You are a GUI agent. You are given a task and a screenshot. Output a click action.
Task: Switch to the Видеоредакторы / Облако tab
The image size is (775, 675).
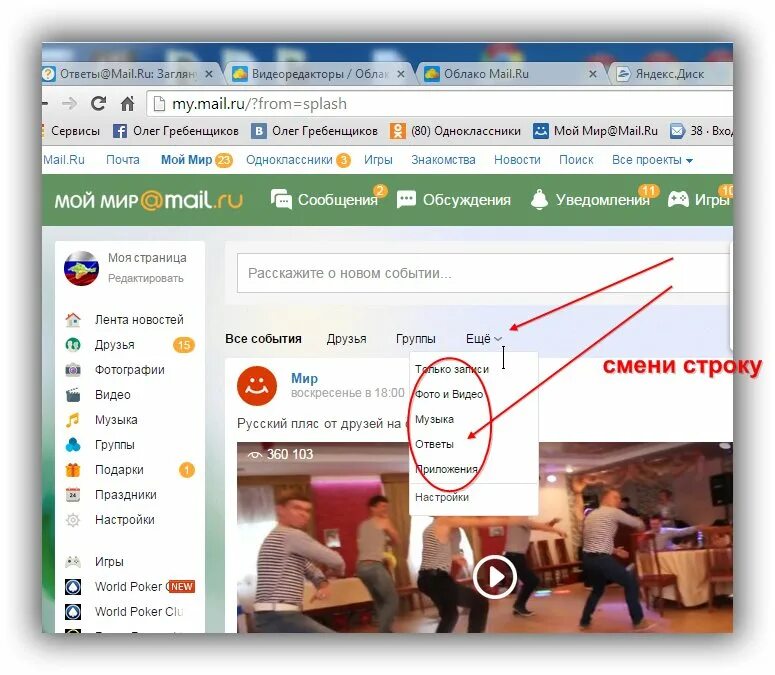(x=319, y=74)
